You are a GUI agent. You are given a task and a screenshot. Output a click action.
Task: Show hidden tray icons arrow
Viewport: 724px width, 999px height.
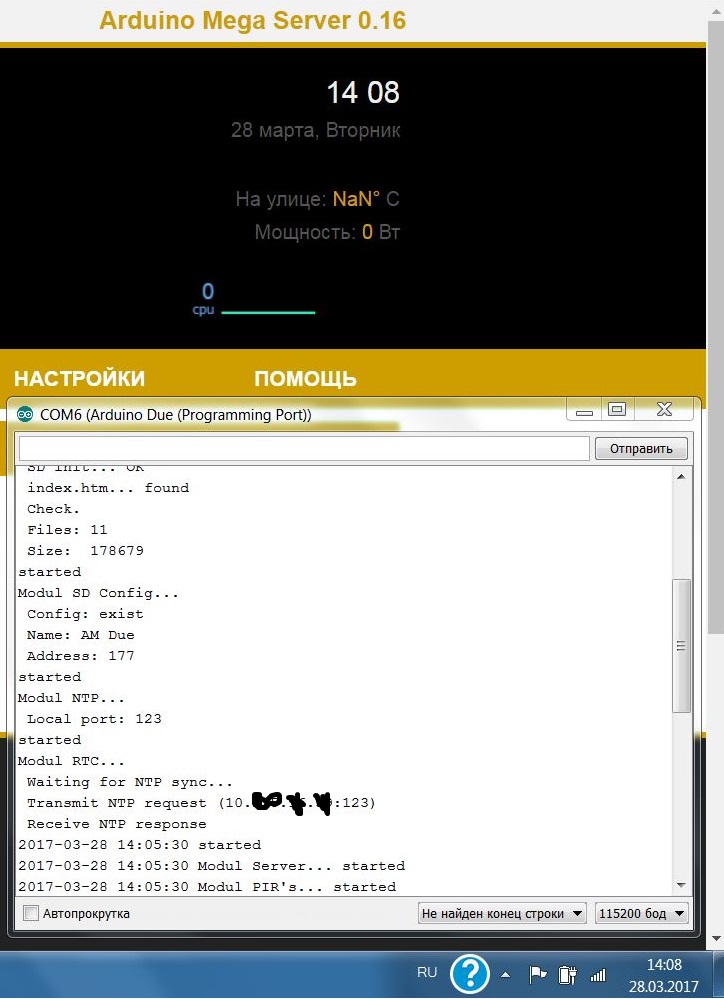pyautogui.click(x=505, y=974)
